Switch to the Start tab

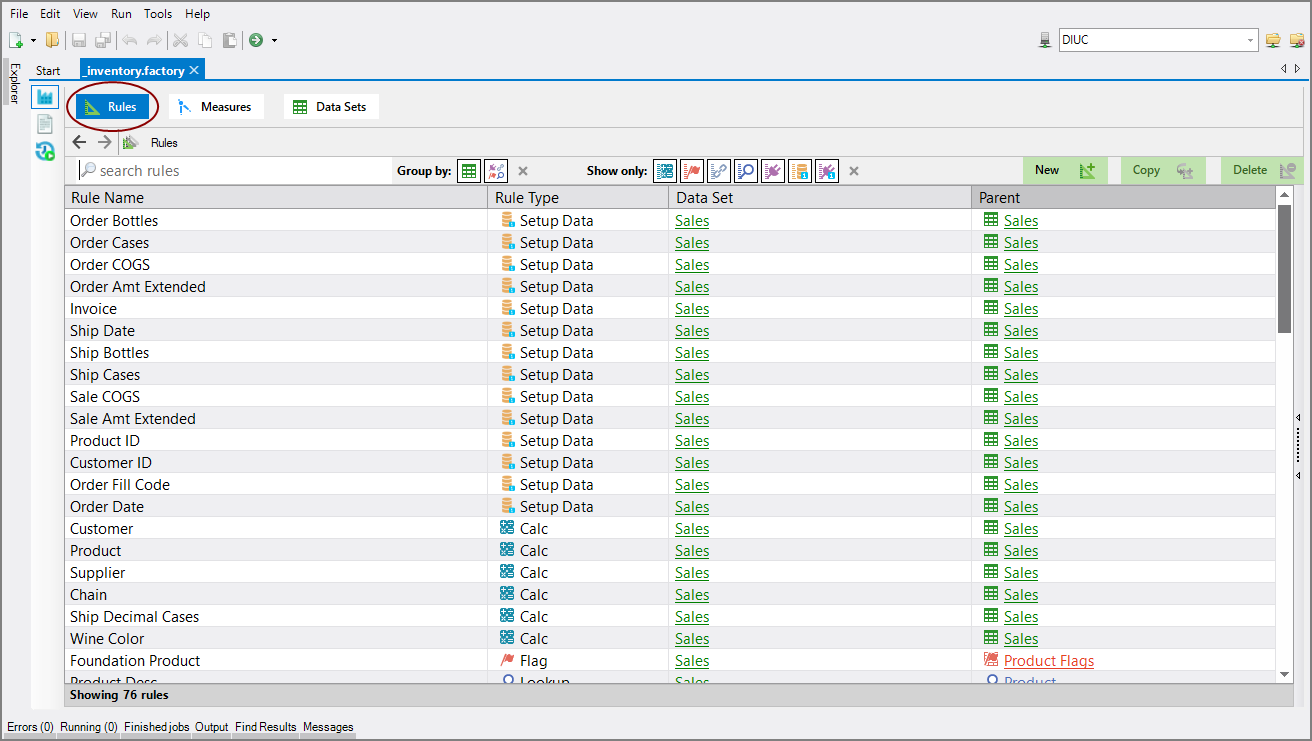[48, 71]
